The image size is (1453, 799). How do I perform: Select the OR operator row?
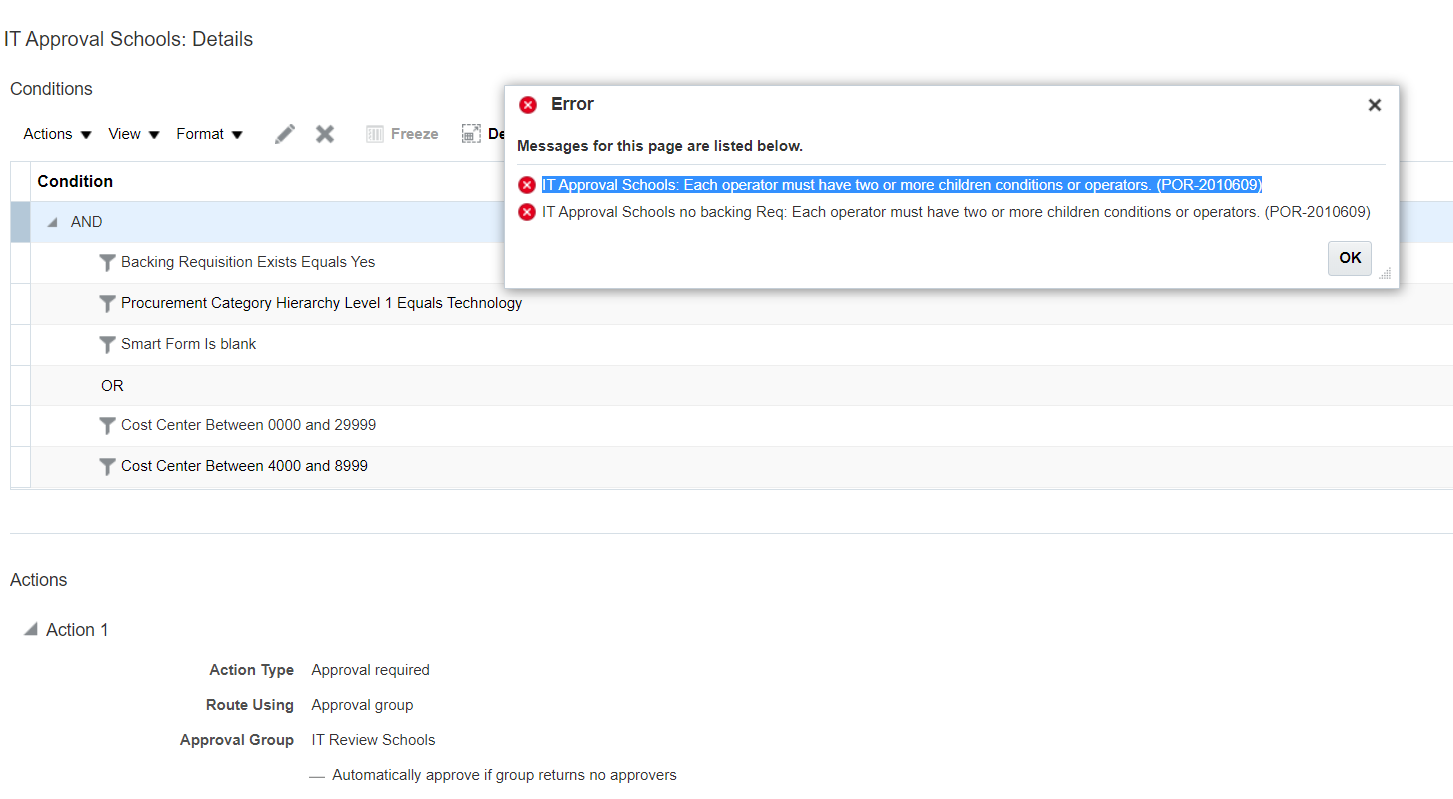pyautogui.click(x=111, y=385)
